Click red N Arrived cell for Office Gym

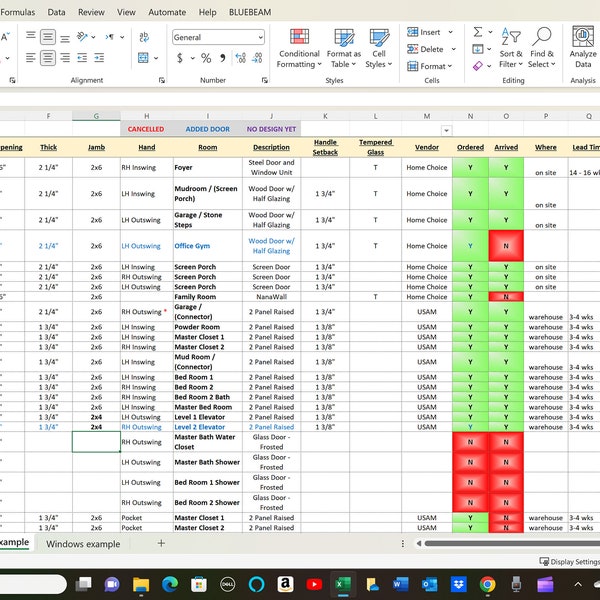pyautogui.click(x=506, y=246)
